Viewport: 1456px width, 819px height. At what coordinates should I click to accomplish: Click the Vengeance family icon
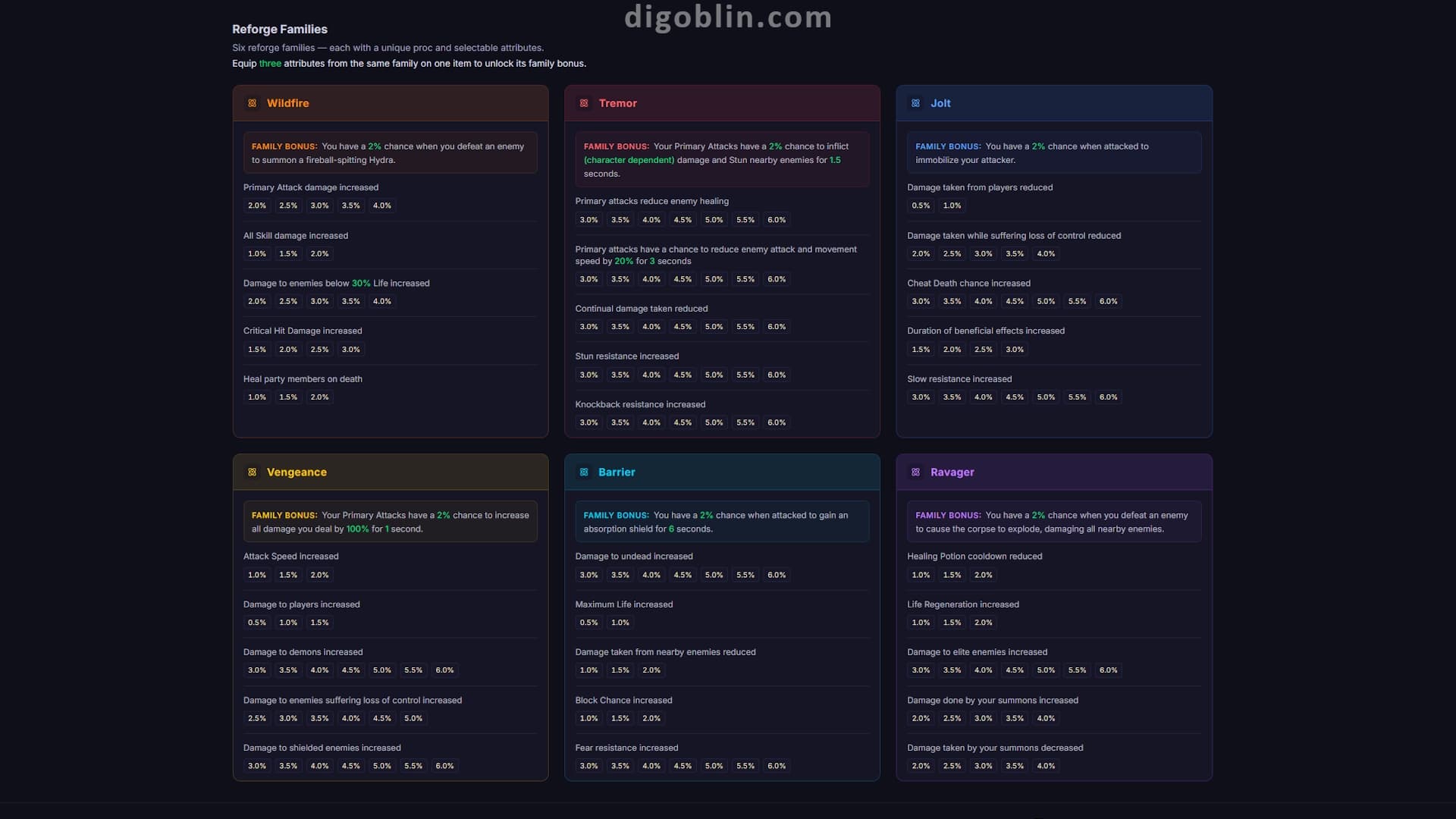(x=253, y=472)
